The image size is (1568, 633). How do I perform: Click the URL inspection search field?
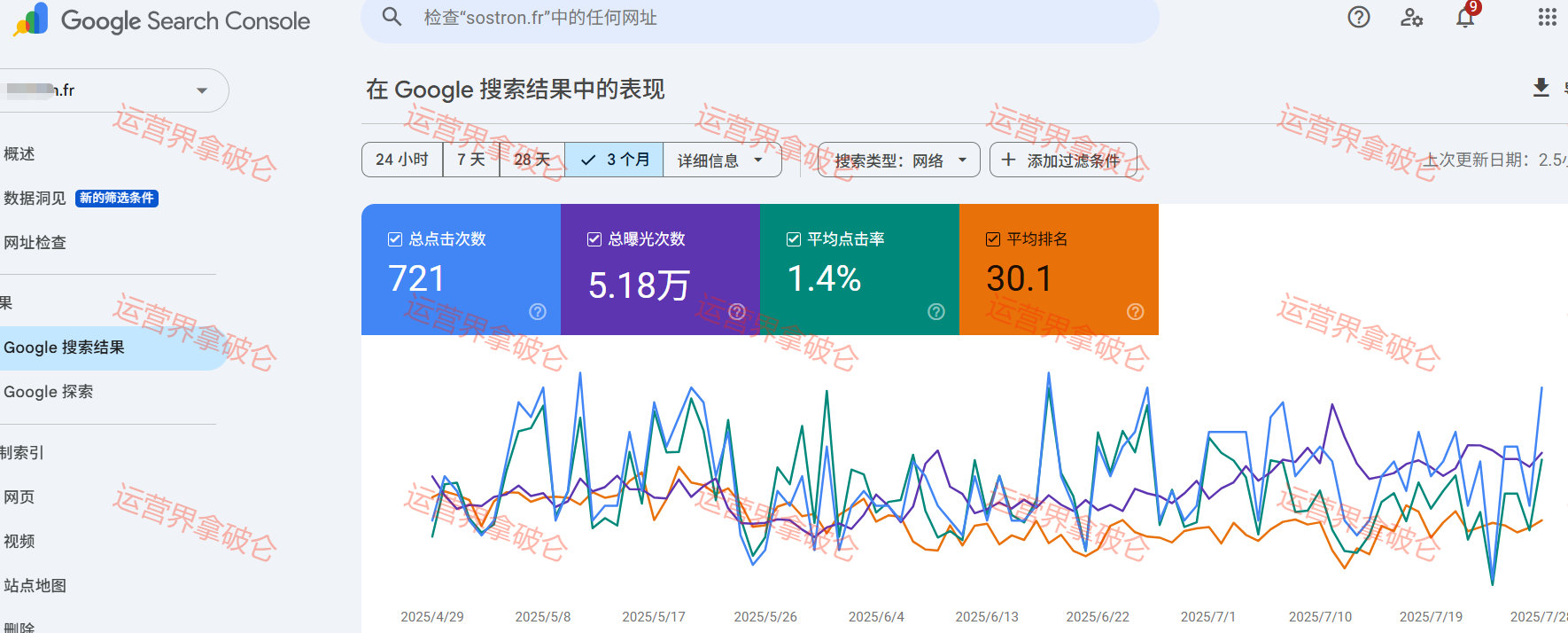click(760, 18)
